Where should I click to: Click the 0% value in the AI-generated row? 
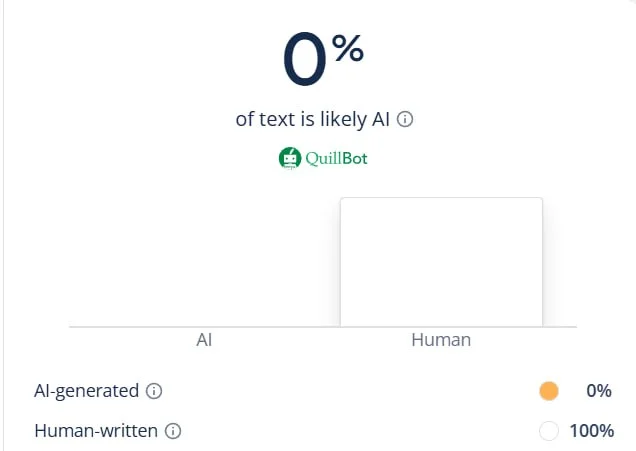pos(599,391)
